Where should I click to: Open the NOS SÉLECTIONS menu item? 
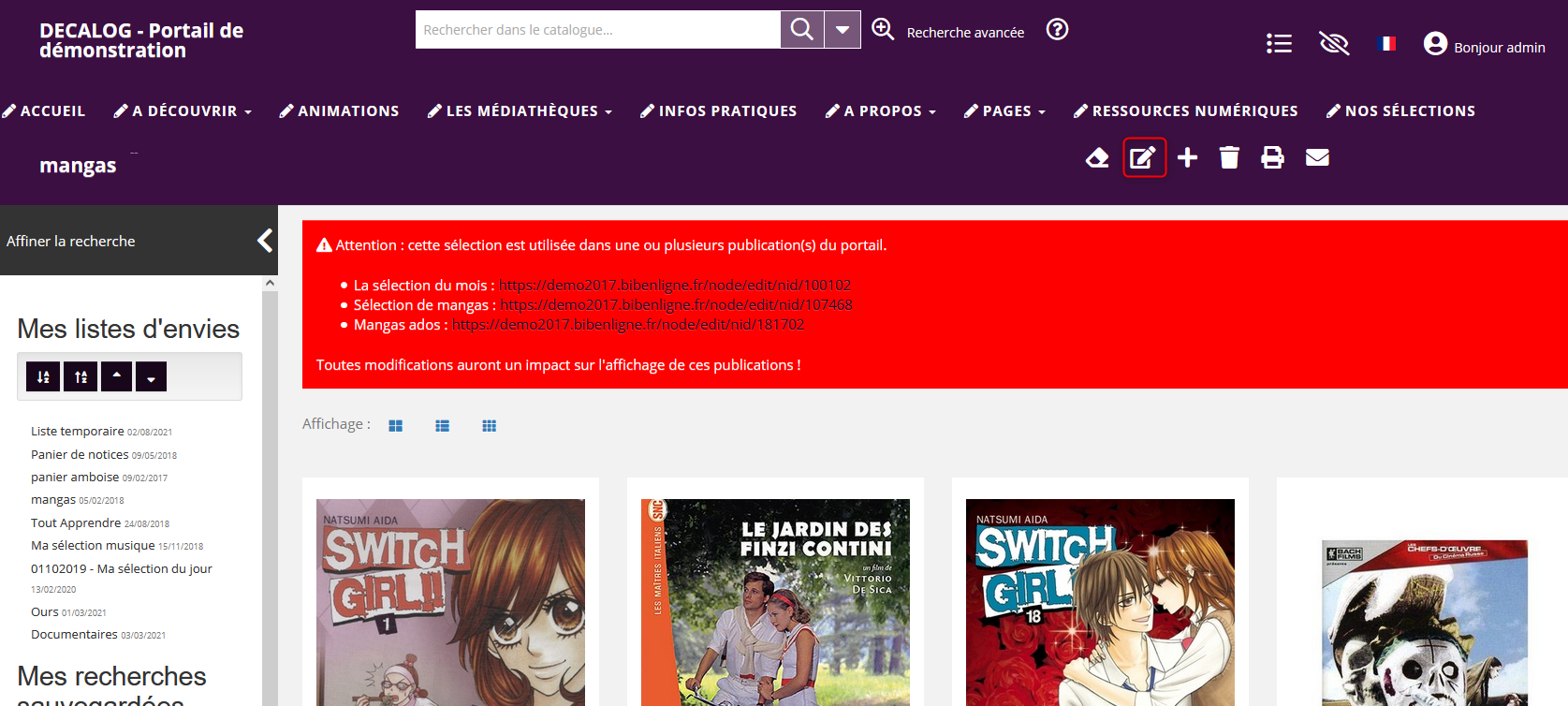[x=1410, y=110]
